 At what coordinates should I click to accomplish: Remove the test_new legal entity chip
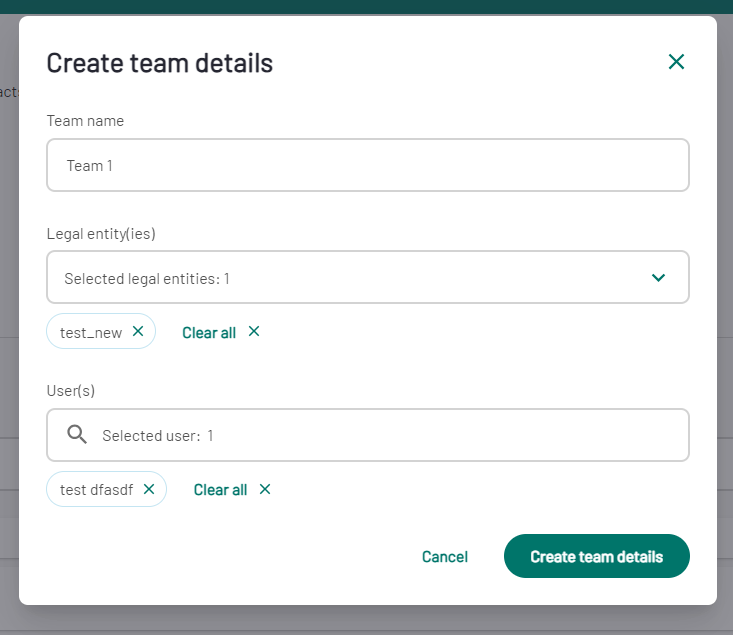(x=138, y=331)
